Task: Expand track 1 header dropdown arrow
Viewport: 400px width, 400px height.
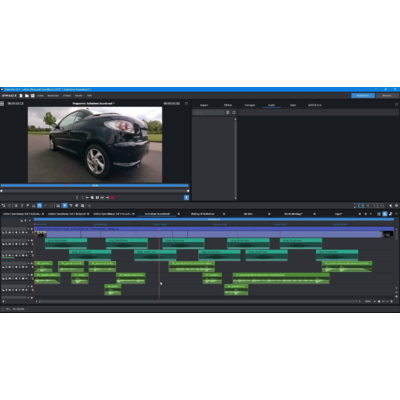Action: pyautogui.click(x=28, y=229)
